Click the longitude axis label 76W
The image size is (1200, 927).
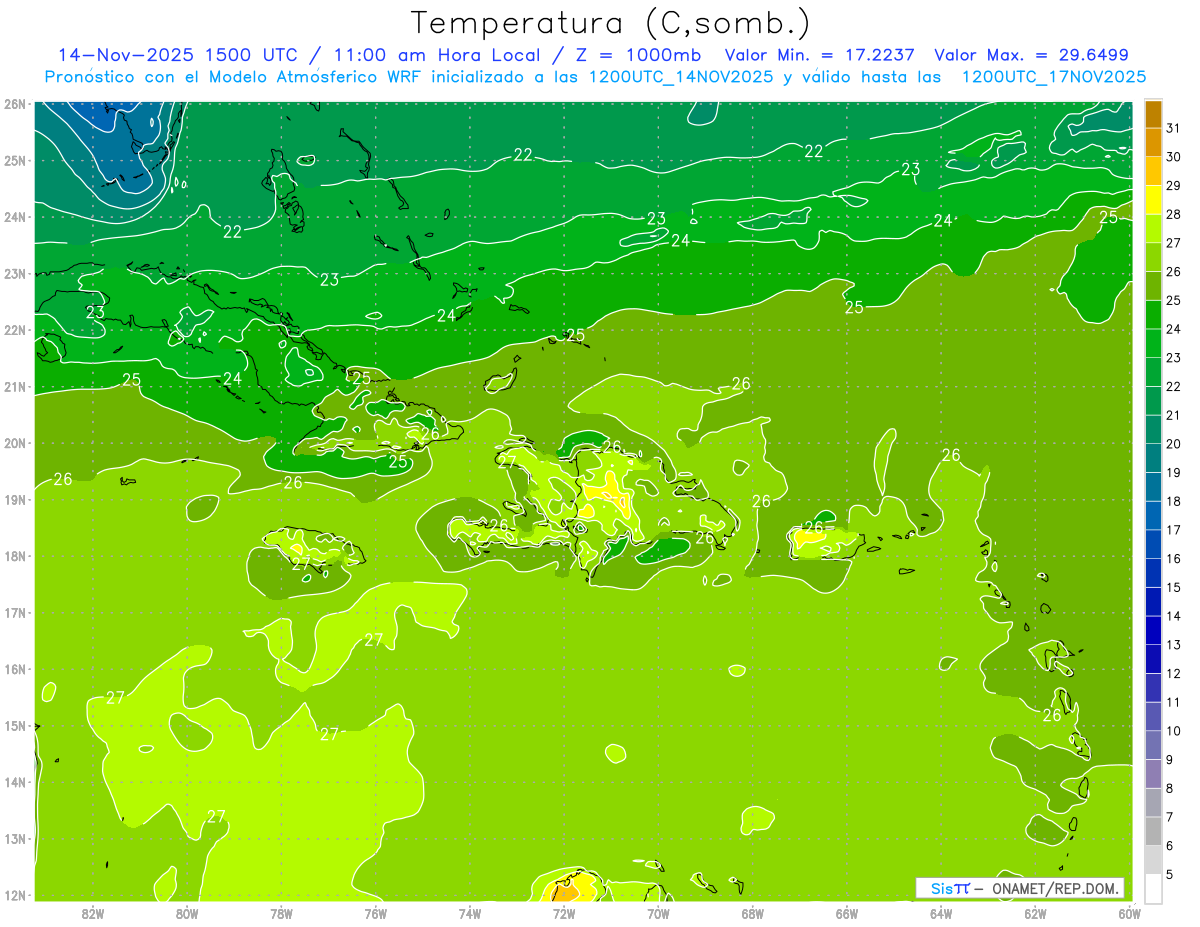coord(375,913)
